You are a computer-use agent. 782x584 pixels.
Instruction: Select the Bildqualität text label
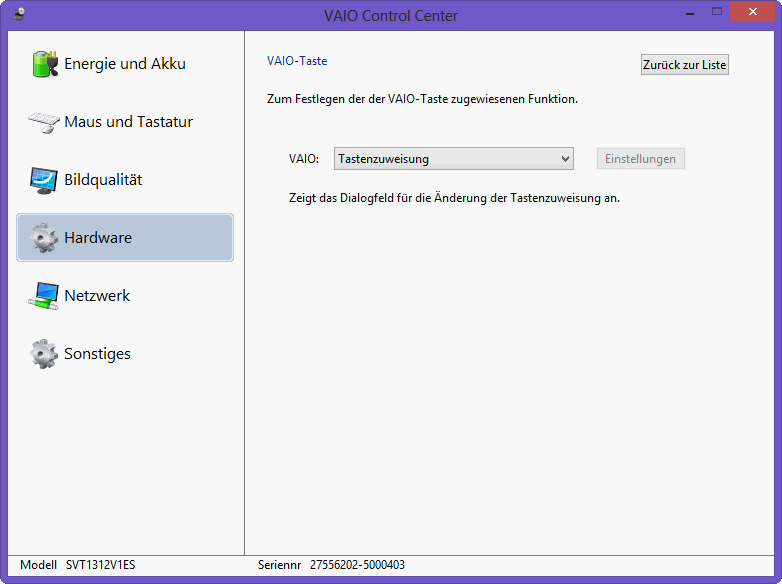[103, 180]
